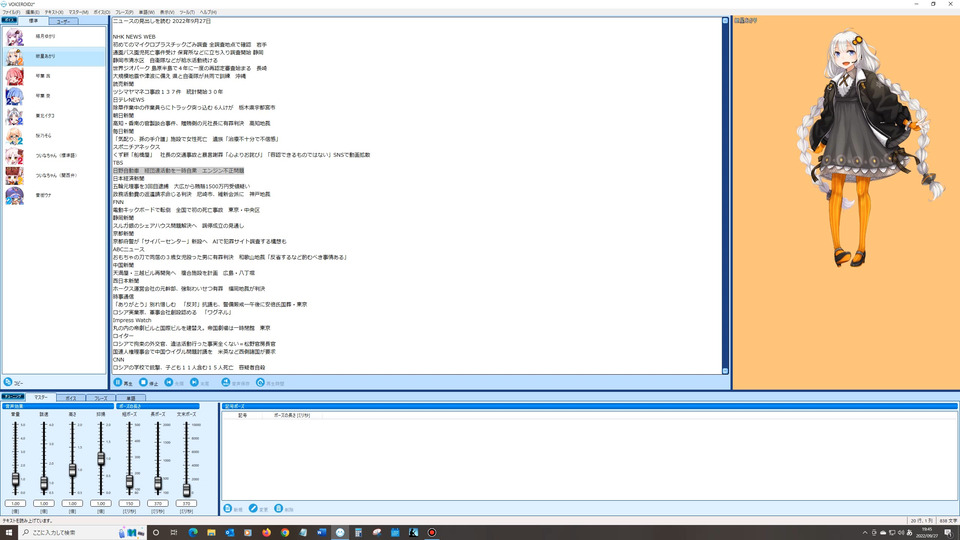Open the テキスト menu

coord(54,12)
